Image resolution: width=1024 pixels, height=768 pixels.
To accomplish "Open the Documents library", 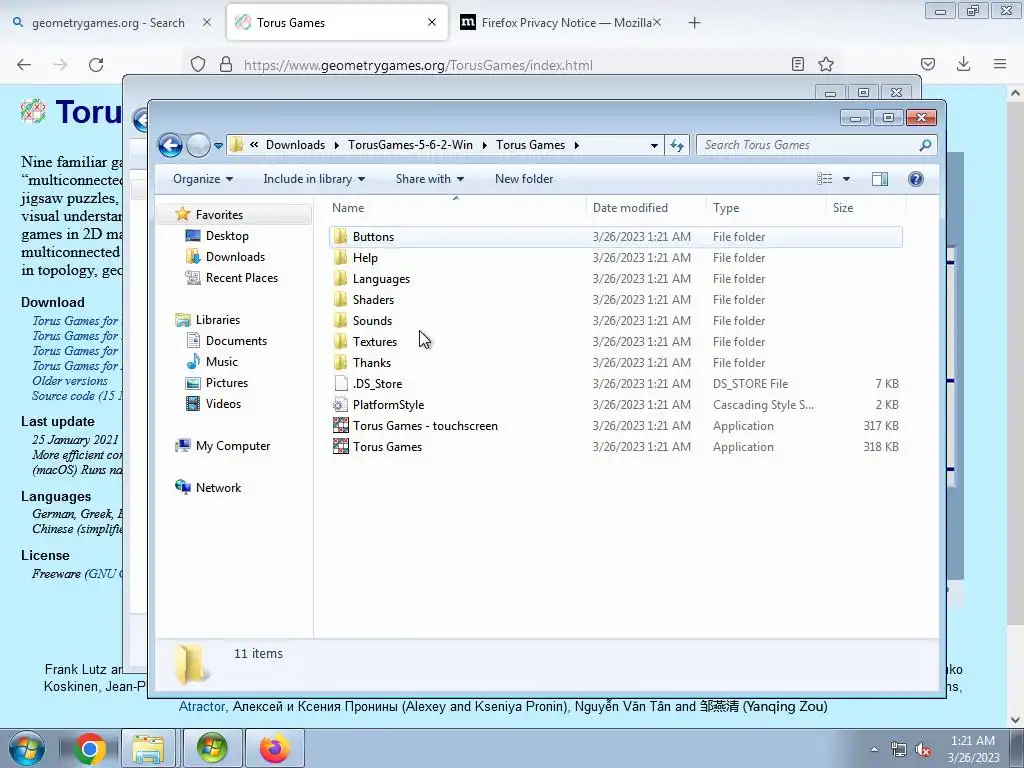I will [x=236, y=340].
